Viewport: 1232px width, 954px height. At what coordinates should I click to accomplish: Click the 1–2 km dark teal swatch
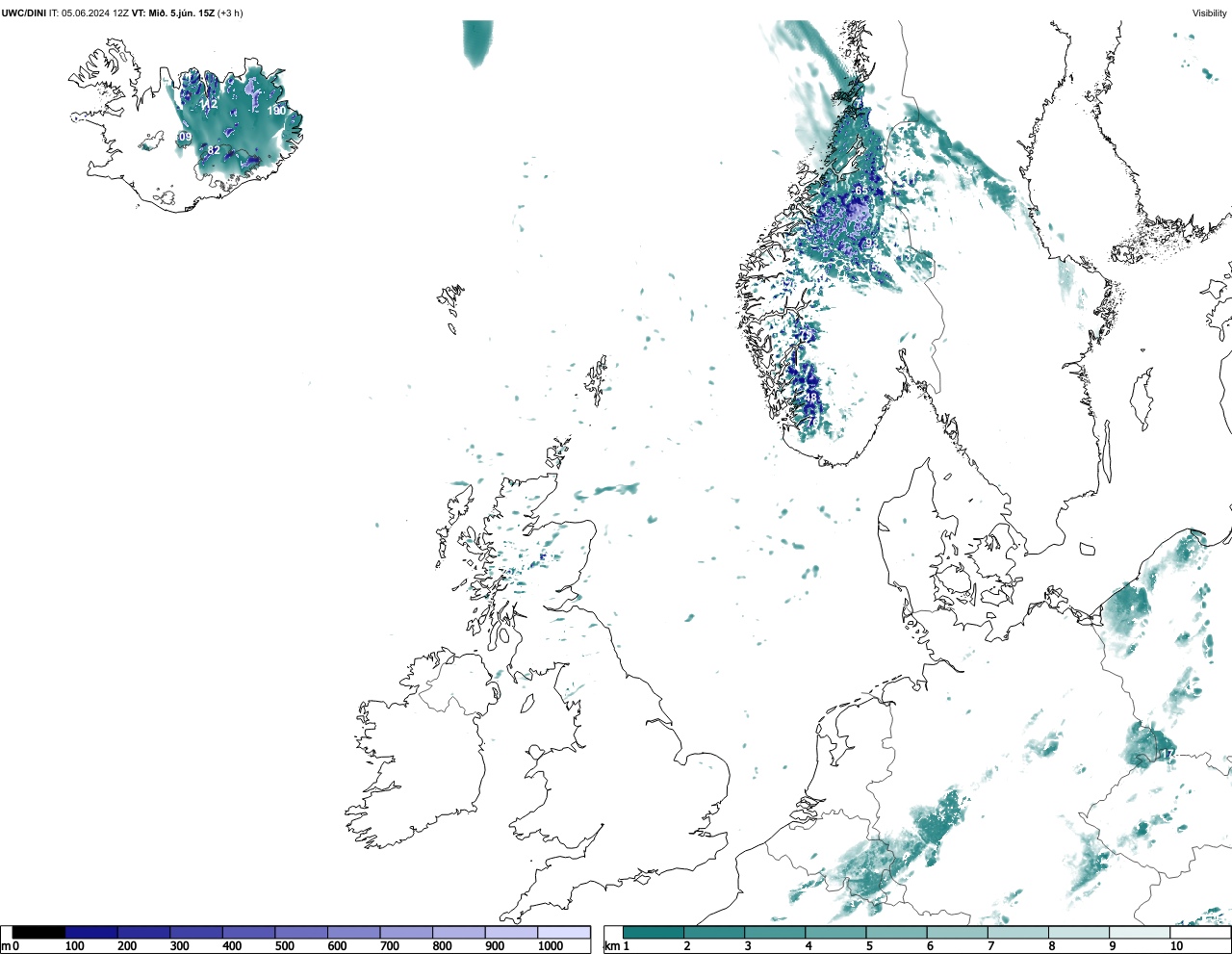tap(654, 933)
